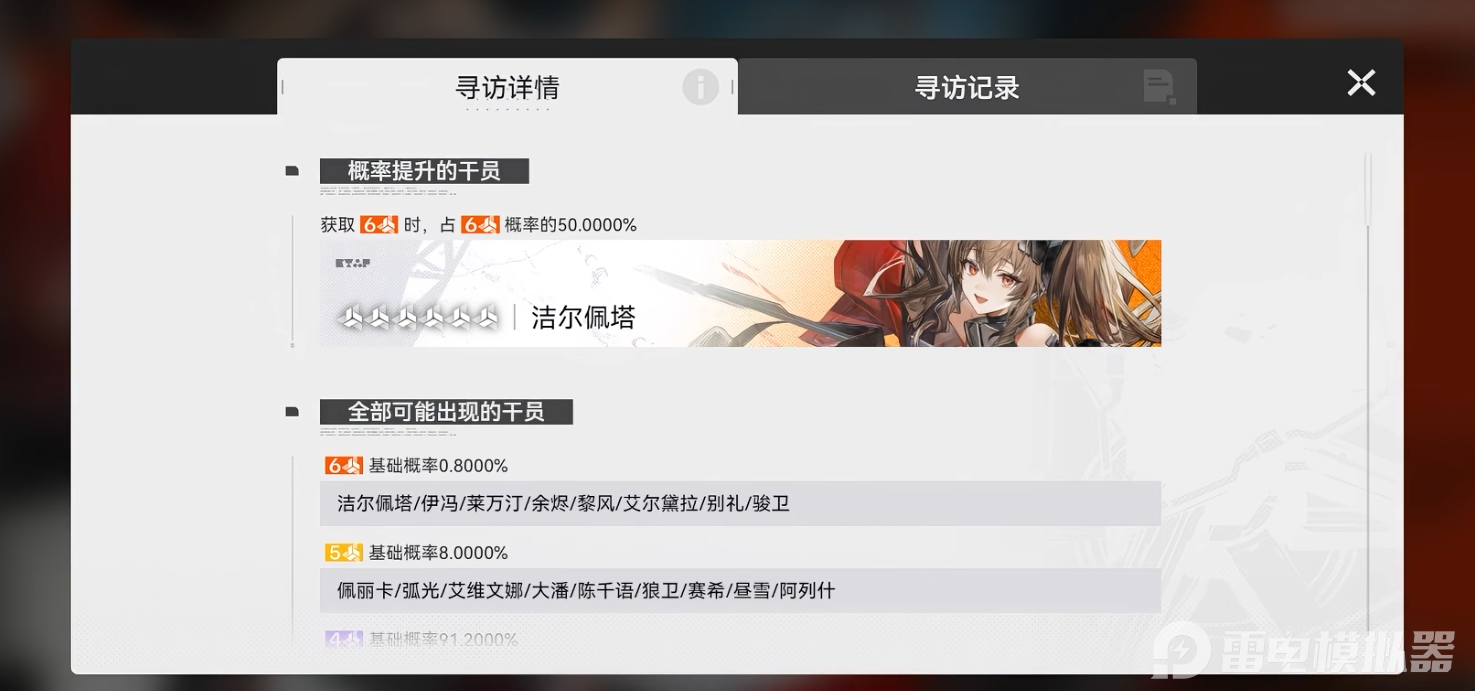1475x691 pixels.
Task: Click the orange 6-star badge before 时
Action: pyautogui.click(x=379, y=225)
